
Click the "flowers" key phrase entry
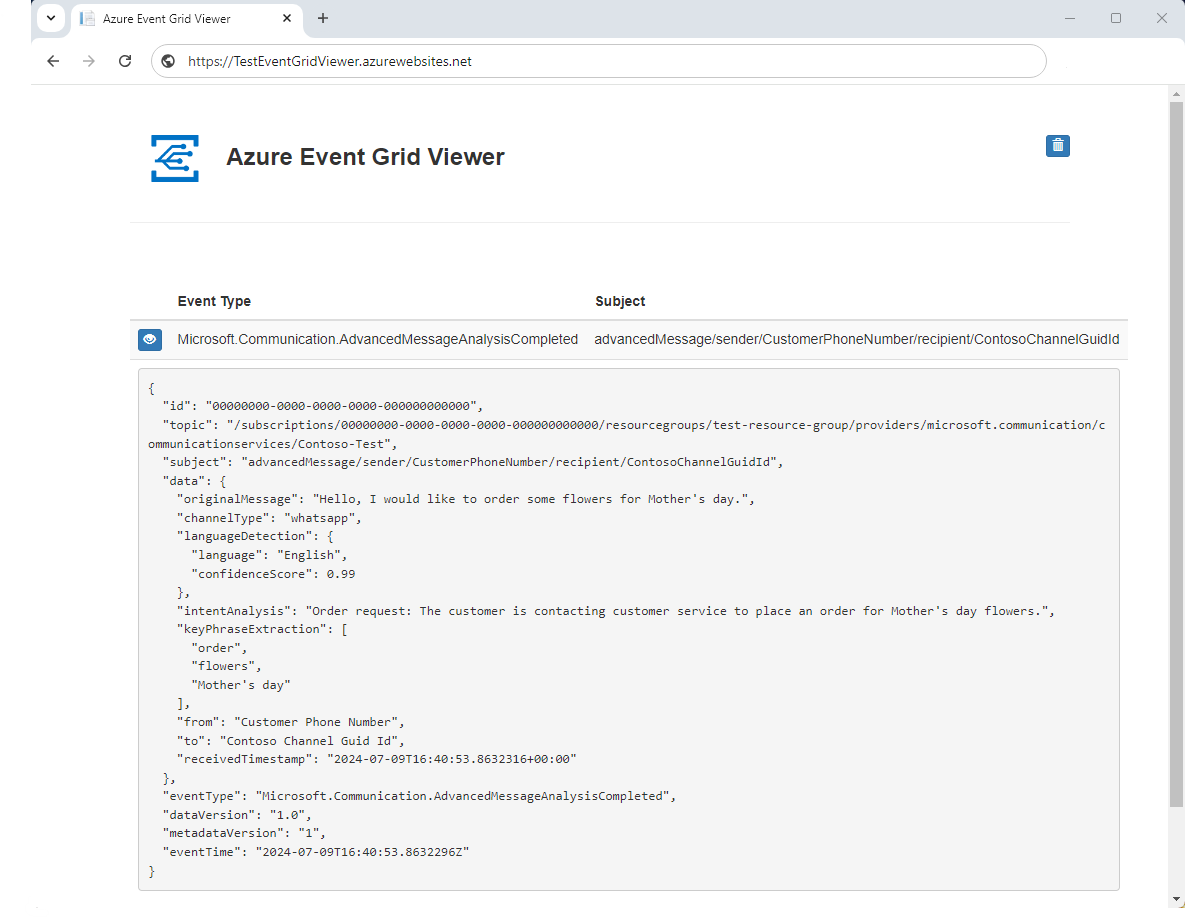pyautogui.click(x=226, y=666)
